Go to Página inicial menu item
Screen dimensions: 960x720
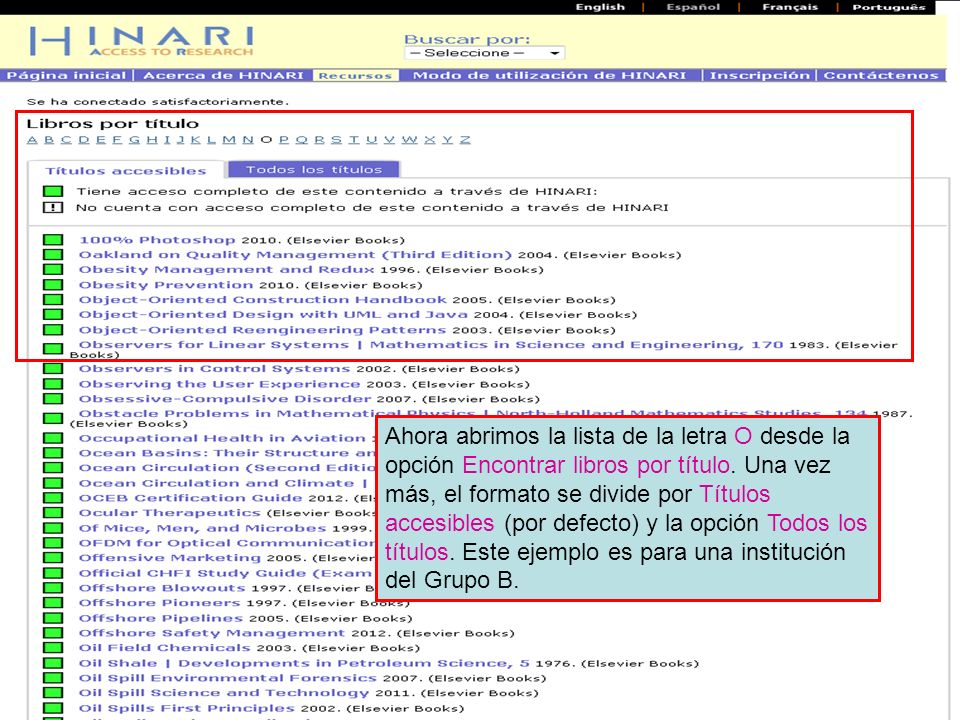click(x=66, y=75)
